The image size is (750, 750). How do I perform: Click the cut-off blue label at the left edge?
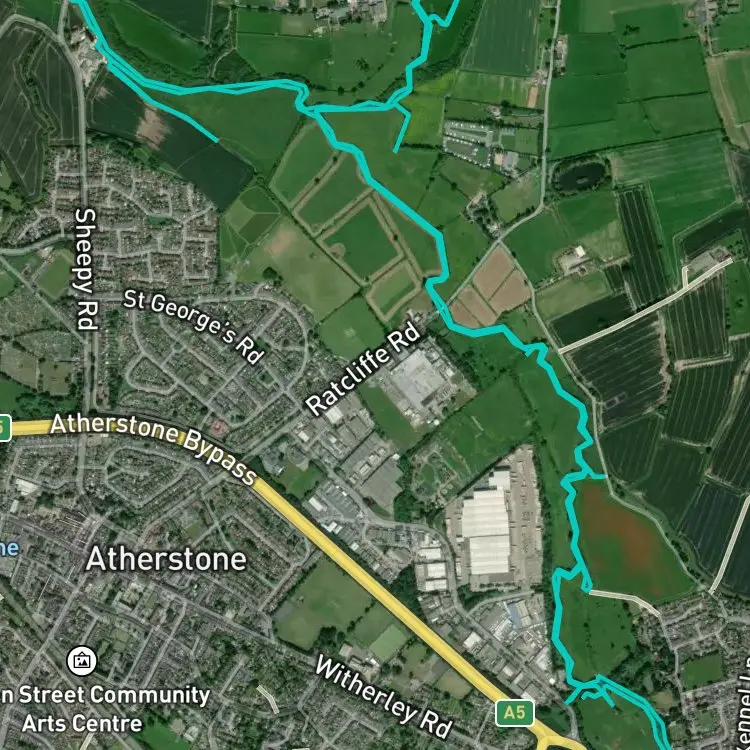(9, 548)
